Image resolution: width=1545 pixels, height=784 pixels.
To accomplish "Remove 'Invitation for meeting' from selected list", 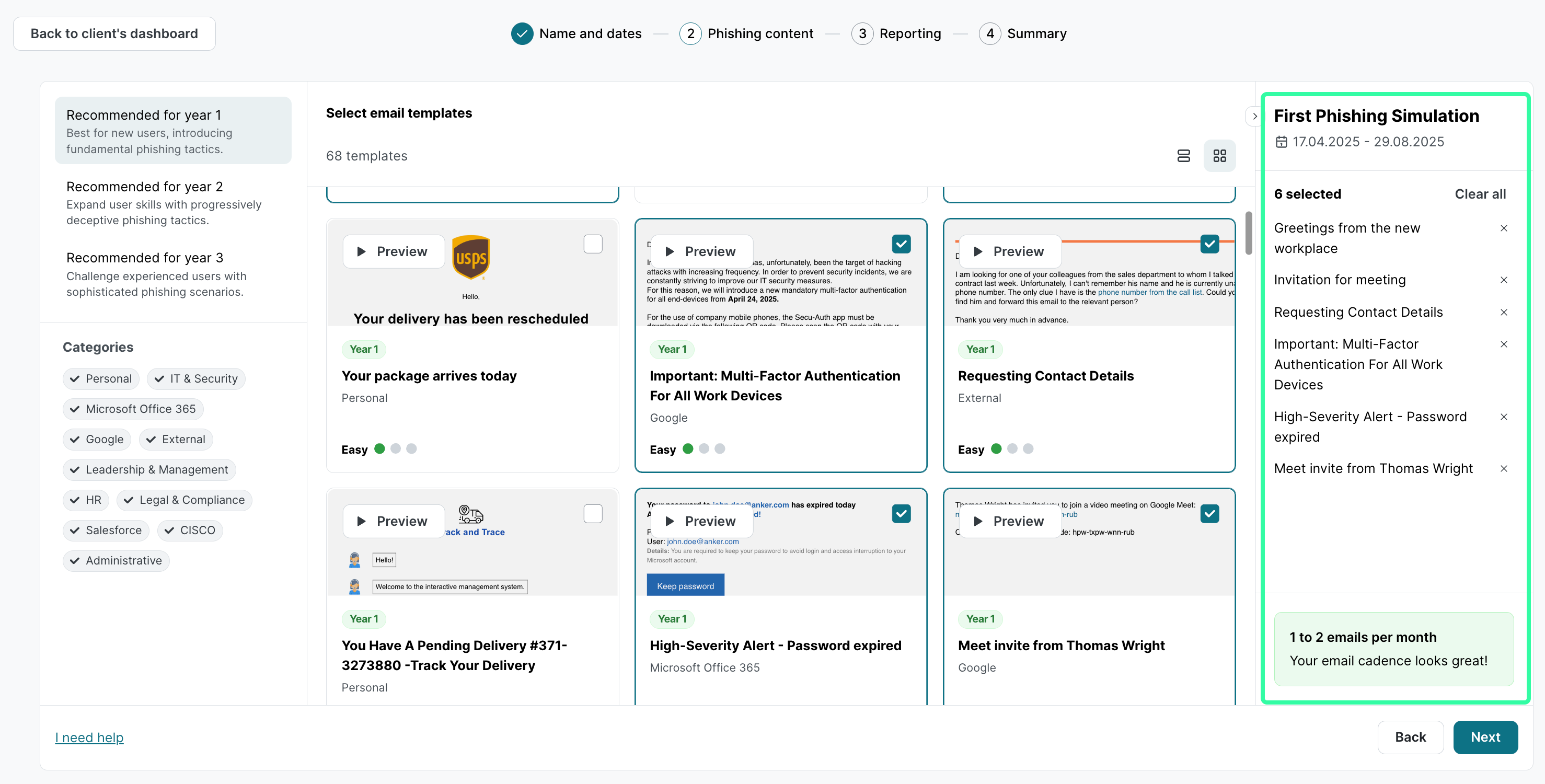I will (x=1504, y=280).
